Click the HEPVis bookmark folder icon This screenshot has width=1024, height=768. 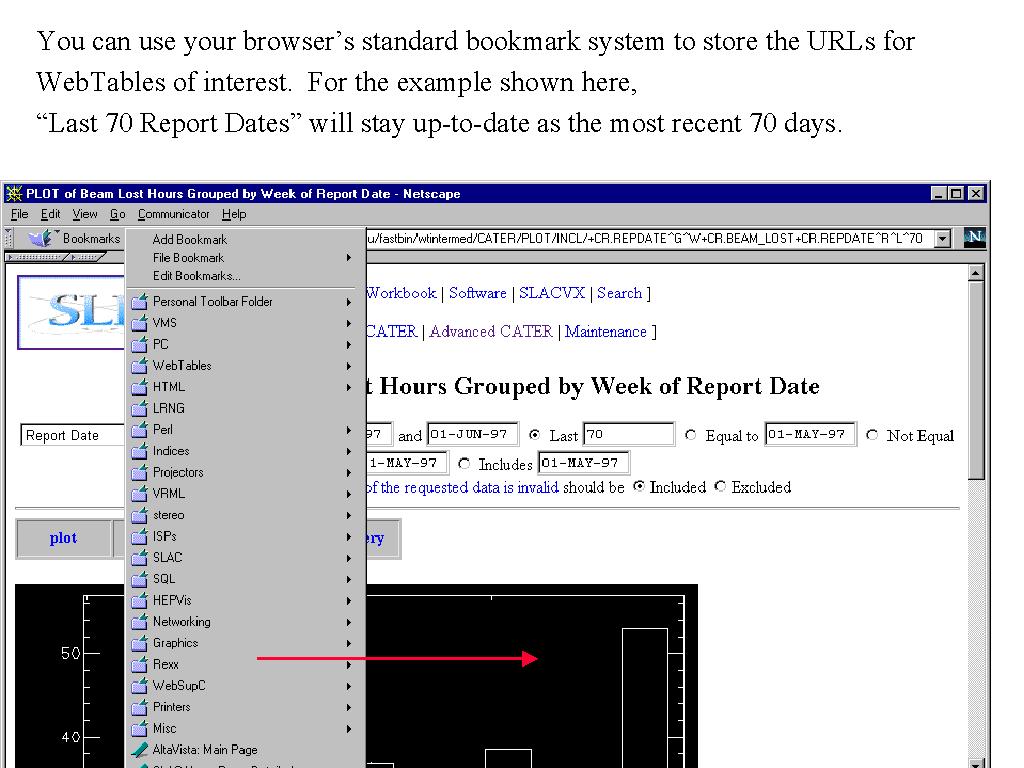pos(140,601)
